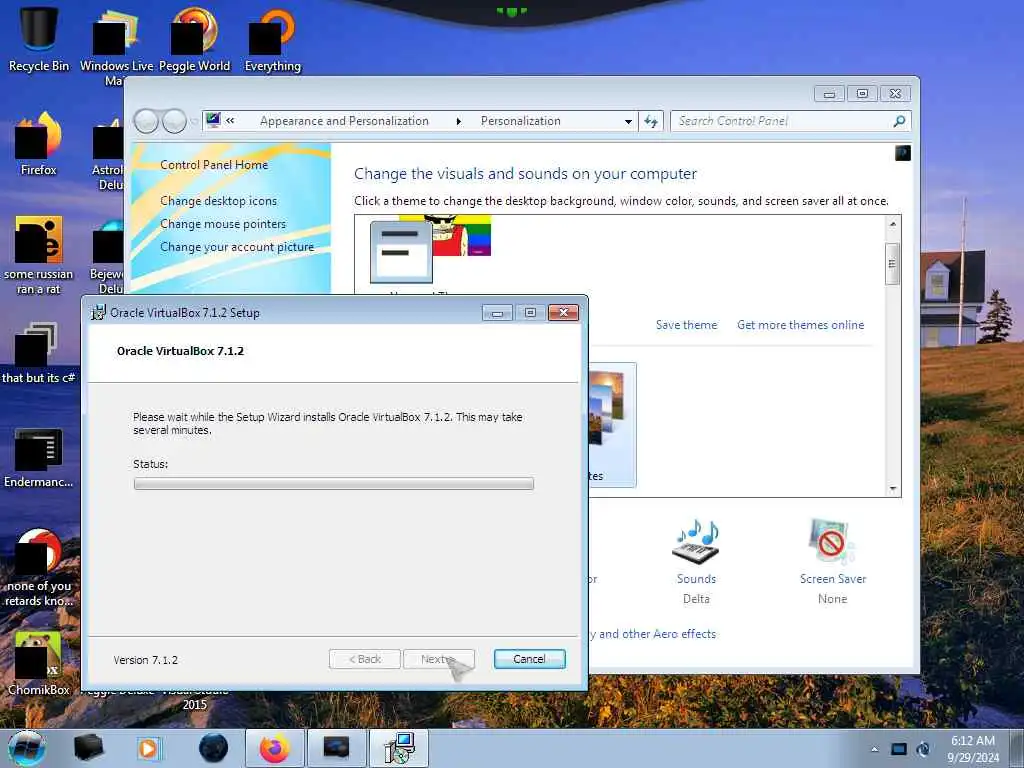Click the black box taskbar icon

coord(88,748)
